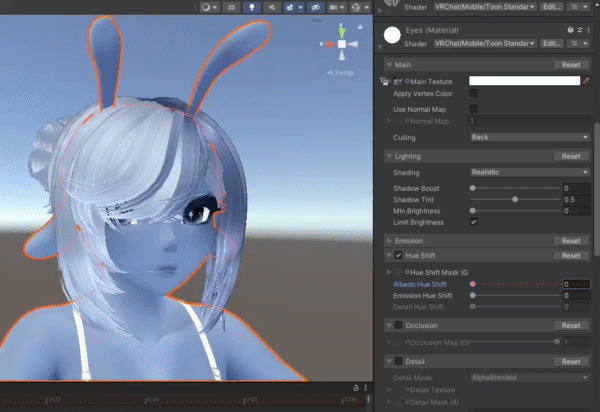Click the Shadow Tint slider handle
Image resolution: width=600 pixels, height=412 pixels.
(x=515, y=199)
